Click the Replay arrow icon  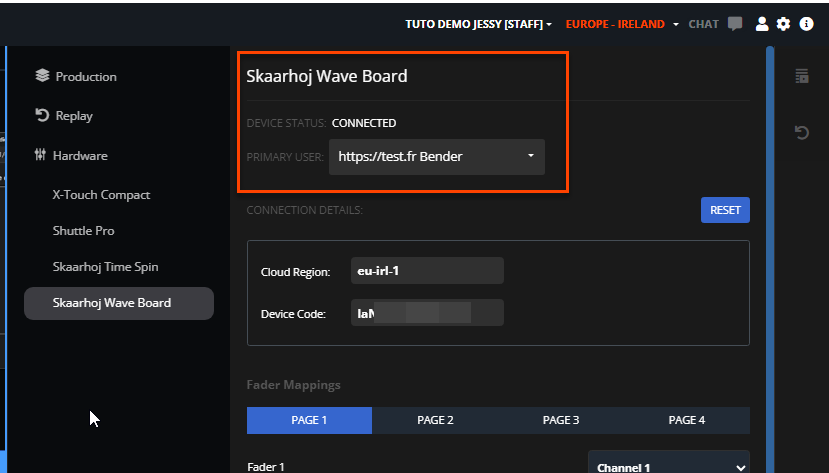pos(42,116)
